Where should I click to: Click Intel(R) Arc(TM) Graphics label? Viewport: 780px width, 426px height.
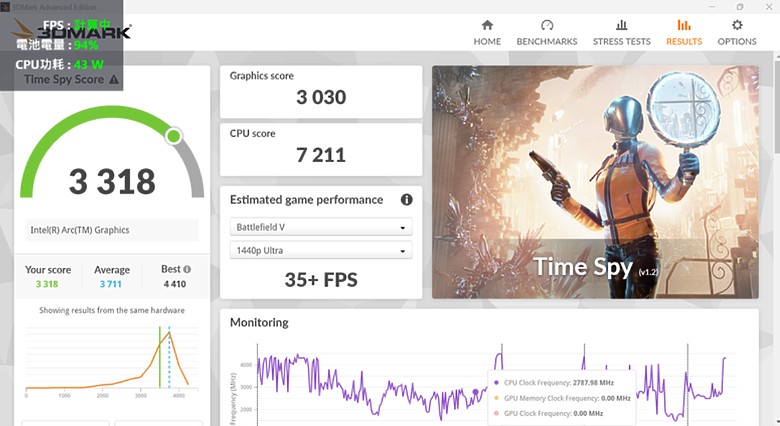[80, 230]
